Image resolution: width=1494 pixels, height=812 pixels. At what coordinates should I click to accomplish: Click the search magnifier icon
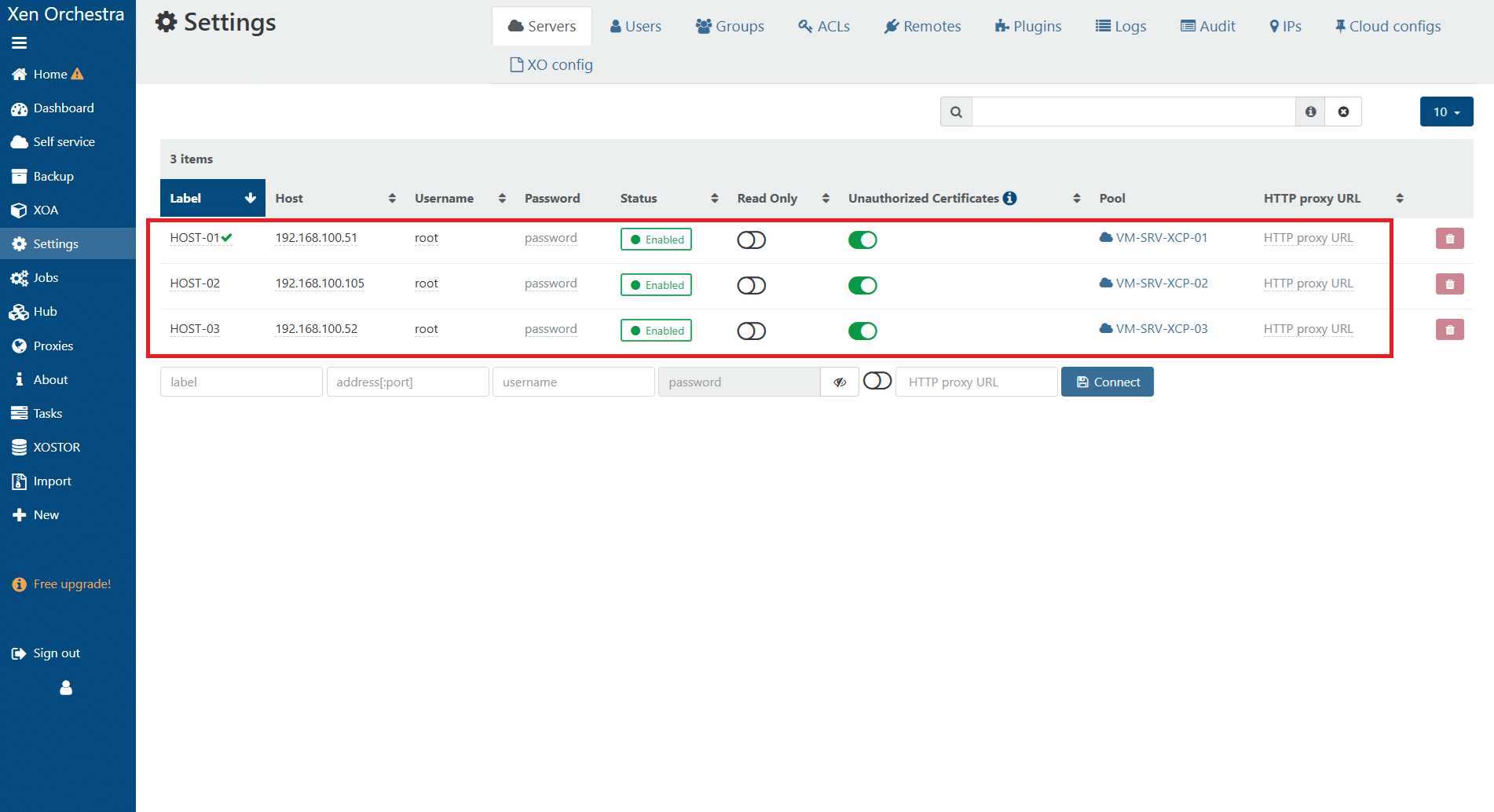click(x=956, y=112)
